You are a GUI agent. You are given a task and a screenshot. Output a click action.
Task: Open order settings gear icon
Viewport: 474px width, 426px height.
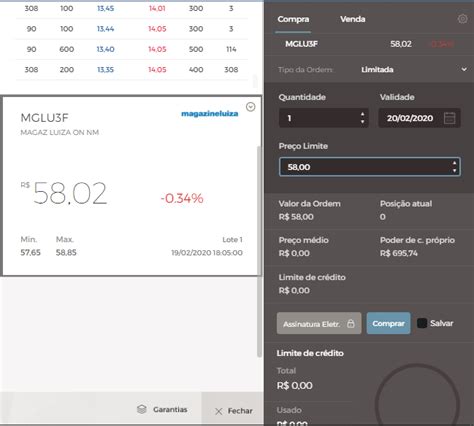462,19
